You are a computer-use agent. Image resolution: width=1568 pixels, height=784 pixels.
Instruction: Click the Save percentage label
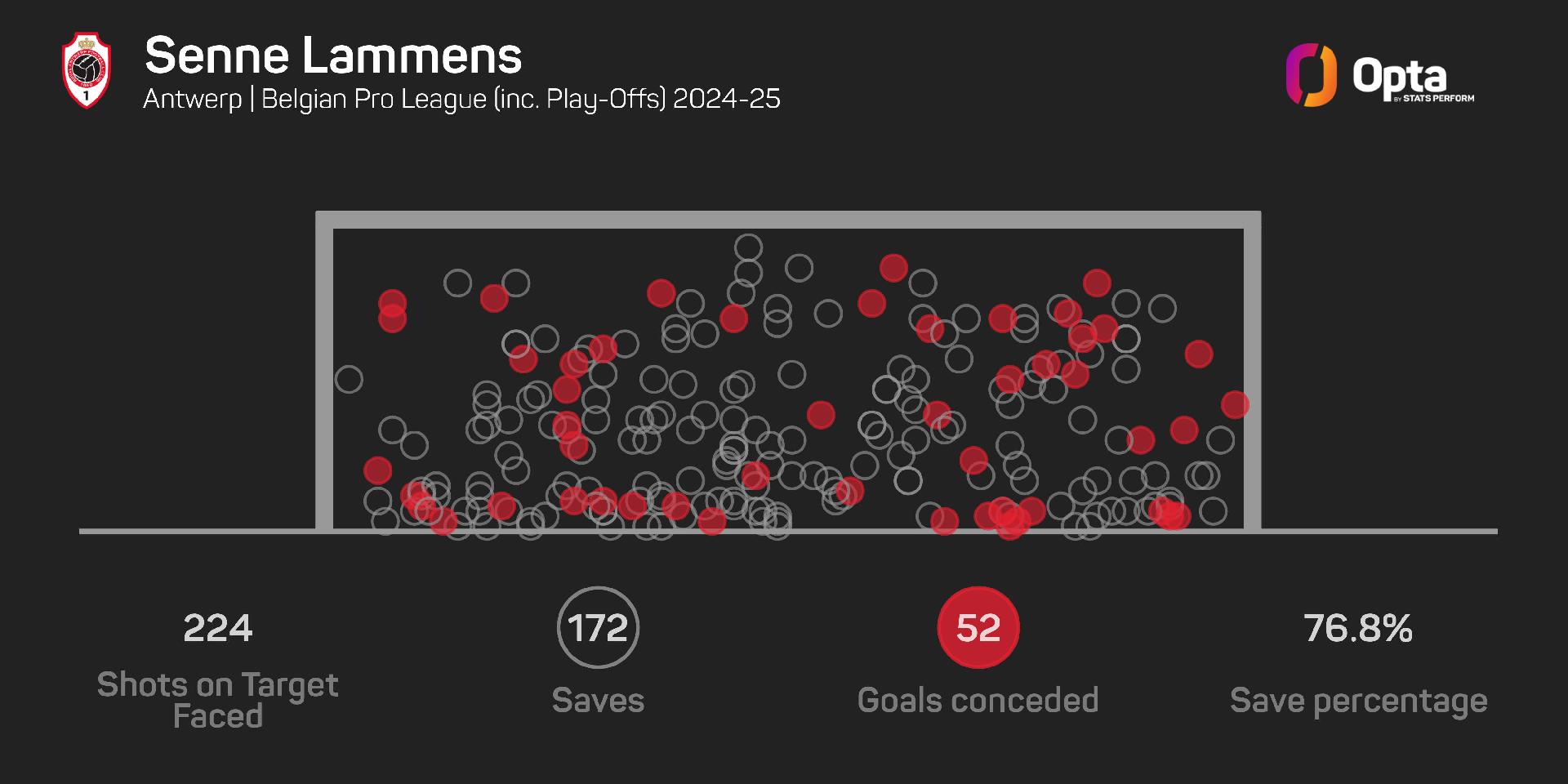click(x=1359, y=701)
